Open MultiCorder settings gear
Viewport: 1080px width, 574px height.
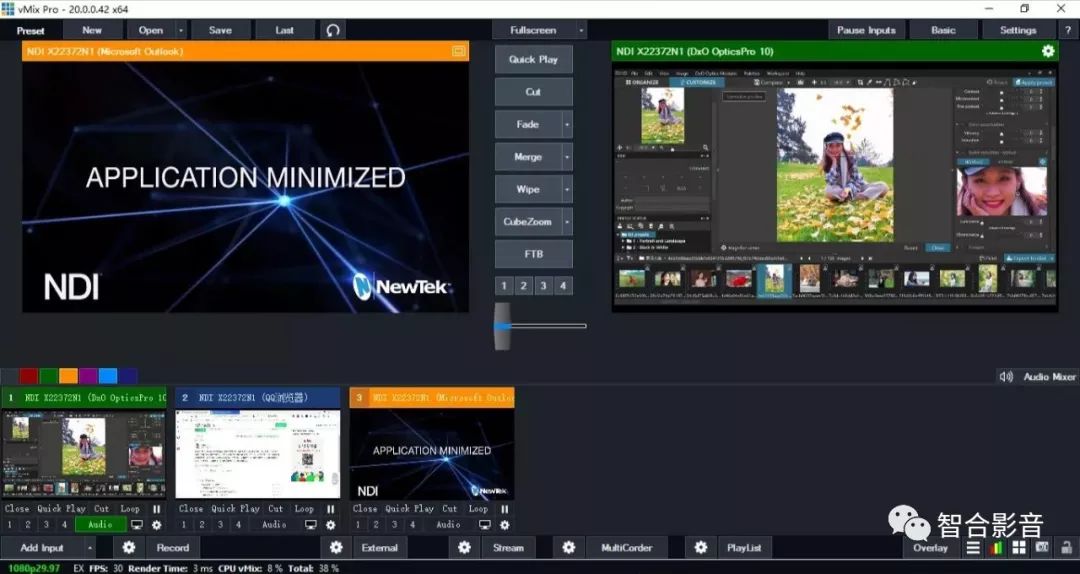pos(568,548)
